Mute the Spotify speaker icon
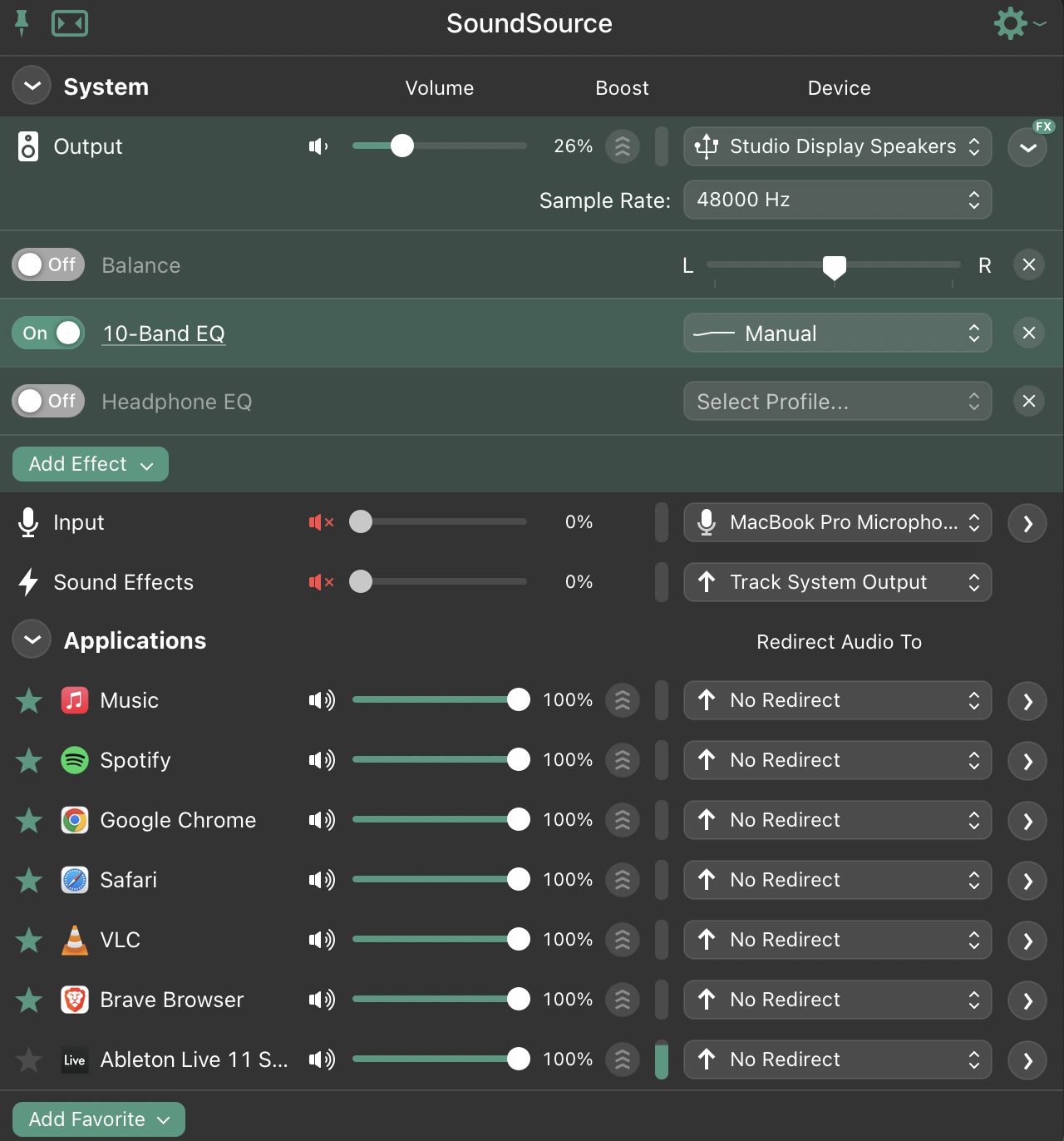 pyautogui.click(x=322, y=760)
